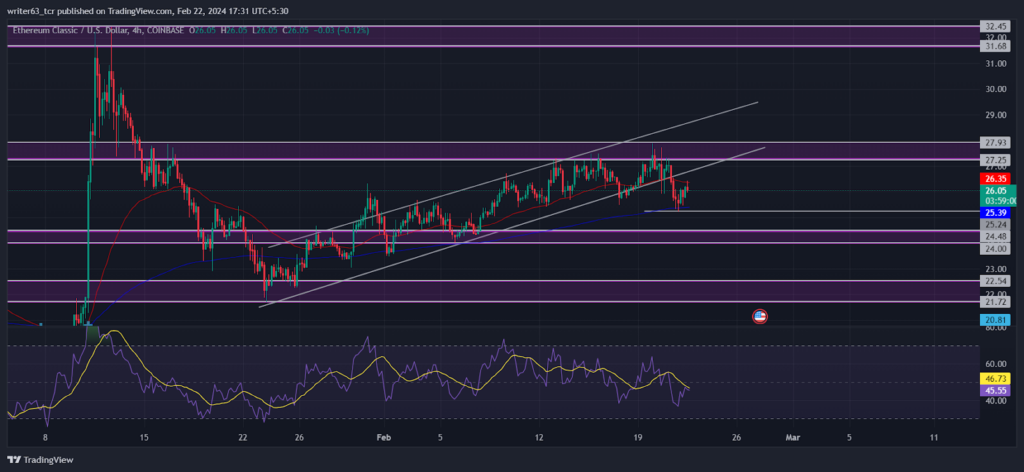Click the Mar label on time axis

point(793,437)
